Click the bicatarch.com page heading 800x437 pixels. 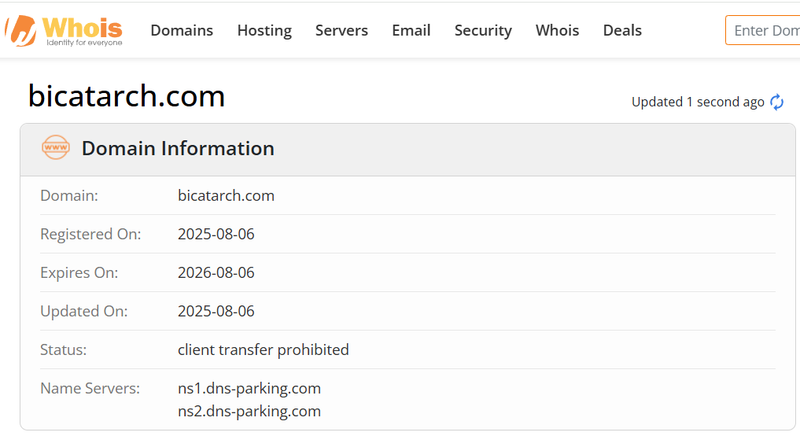click(127, 96)
